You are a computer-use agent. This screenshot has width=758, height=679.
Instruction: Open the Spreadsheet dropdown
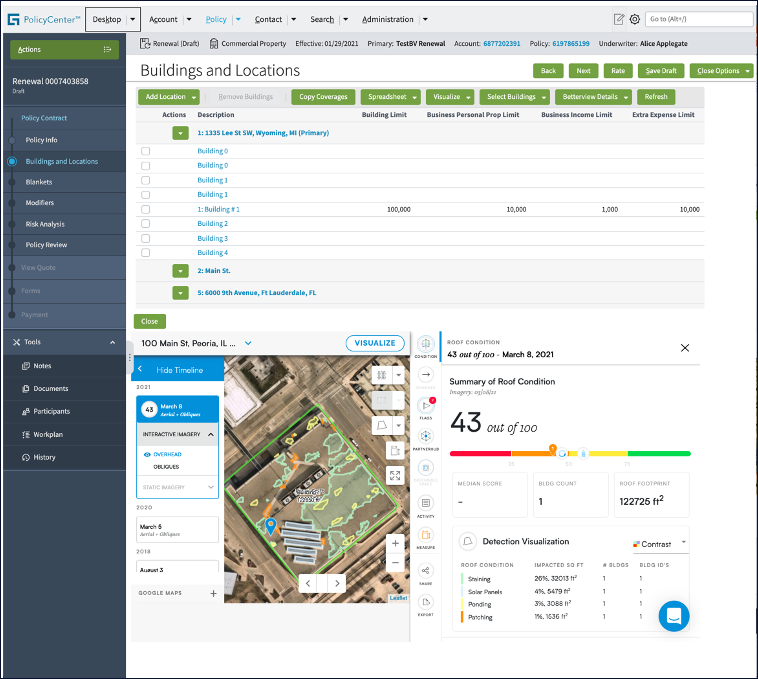[x=391, y=97]
